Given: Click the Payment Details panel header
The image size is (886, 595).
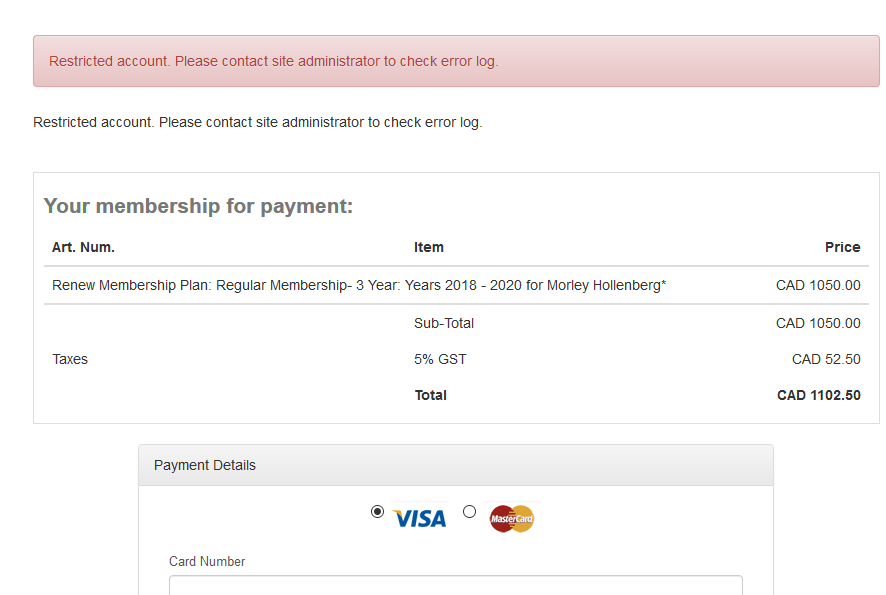Looking at the screenshot, I should coord(456,465).
